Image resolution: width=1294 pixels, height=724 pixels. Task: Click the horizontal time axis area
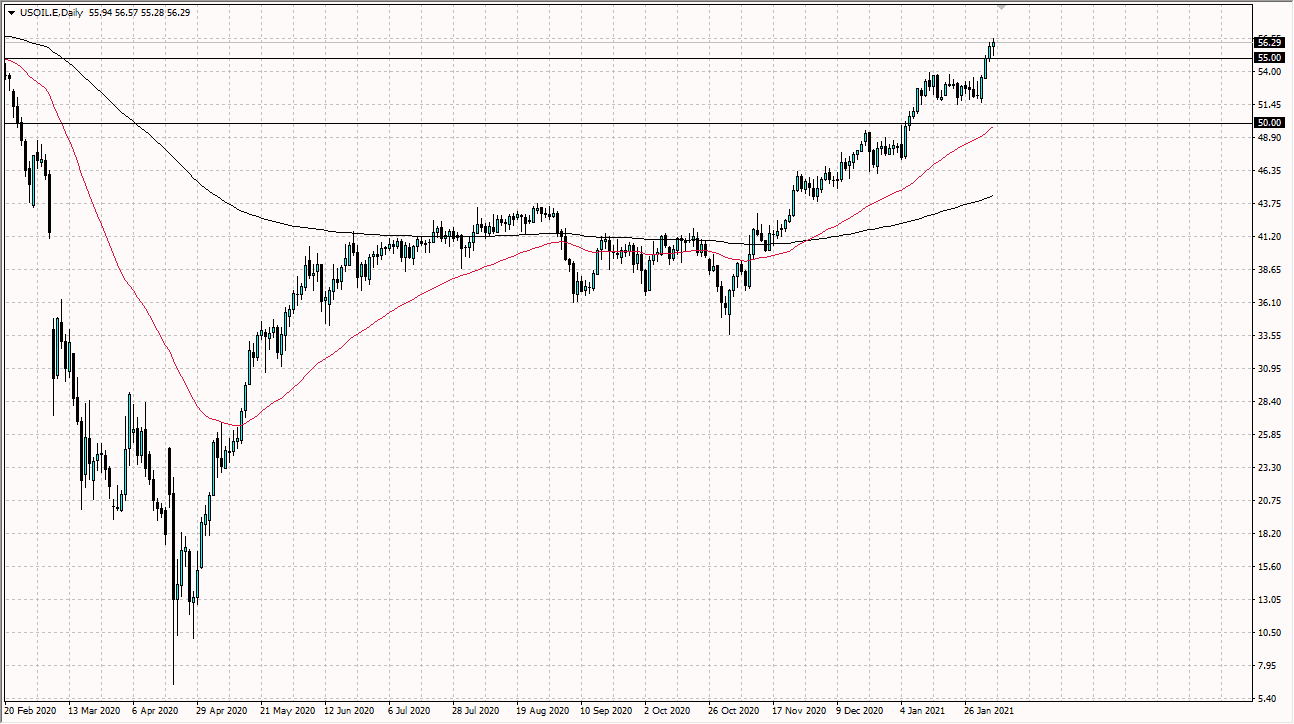(x=600, y=711)
